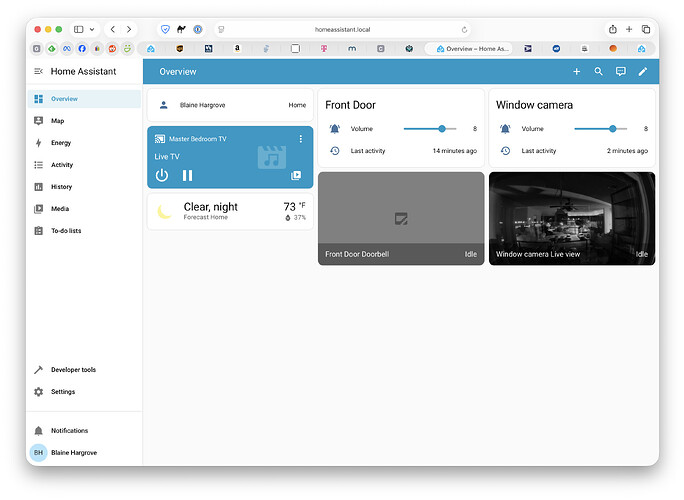Click Window camera last activity clock icon
This screenshot has height=500, width=684.
coord(505,151)
